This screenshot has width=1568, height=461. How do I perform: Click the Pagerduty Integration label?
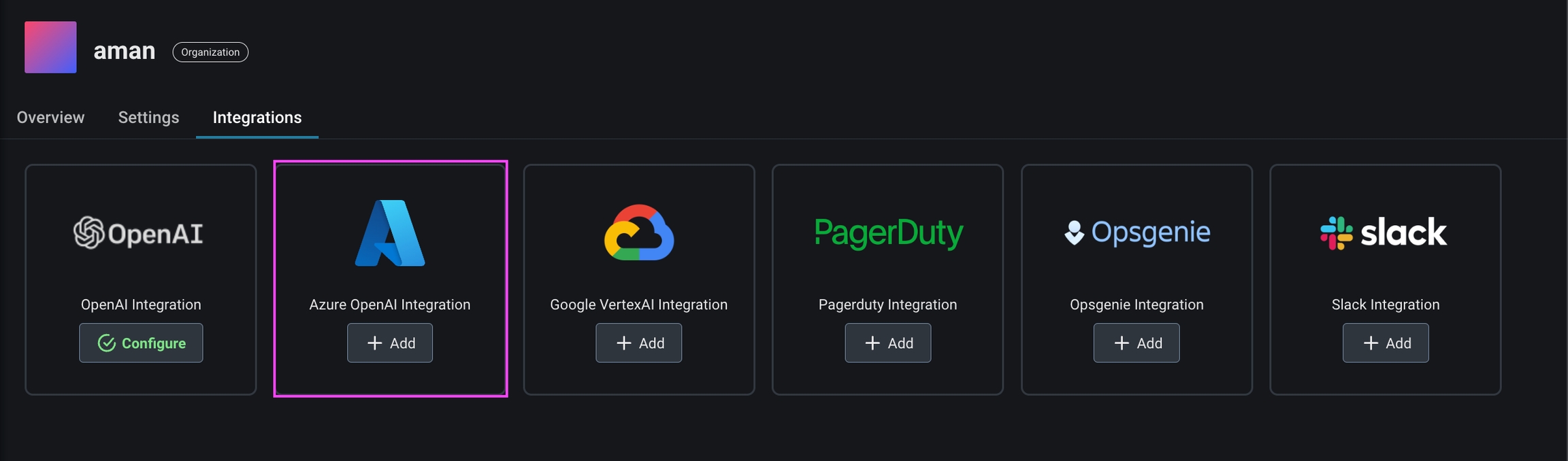887,305
